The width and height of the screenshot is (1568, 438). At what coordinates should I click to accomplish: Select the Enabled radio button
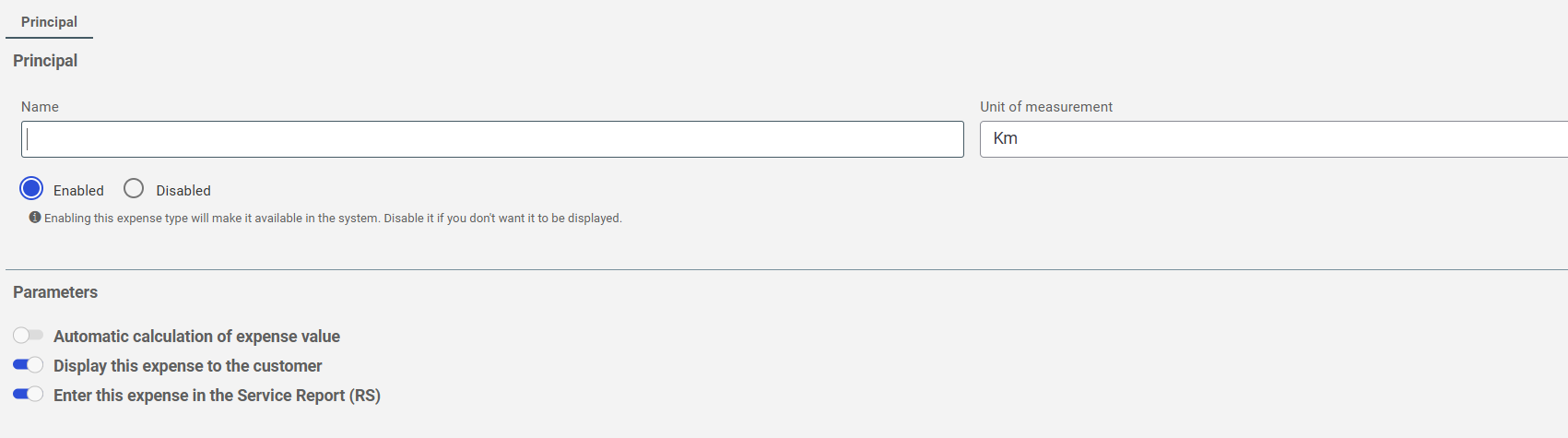click(x=31, y=188)
